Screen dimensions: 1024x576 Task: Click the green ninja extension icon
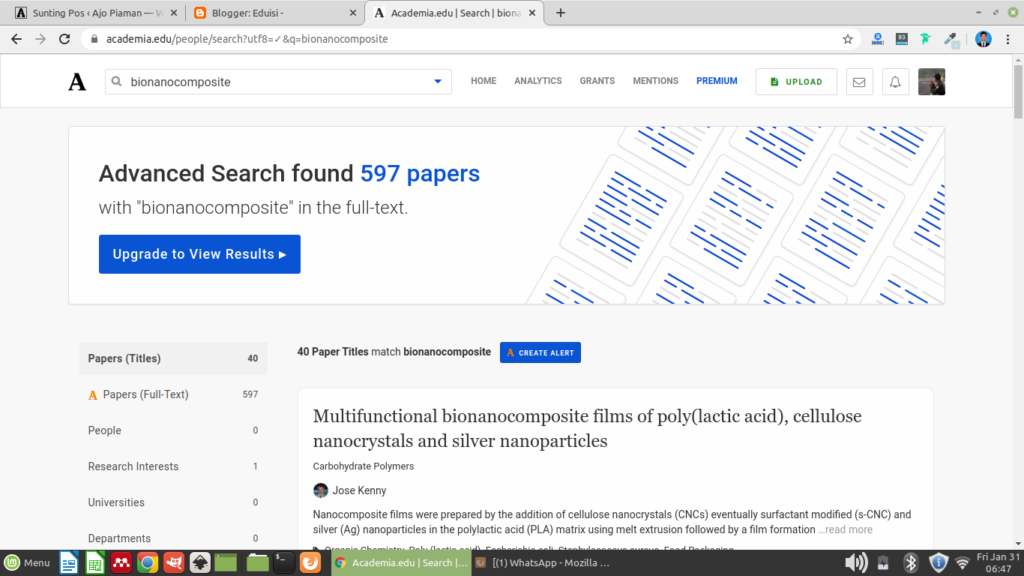coord(925,39)
